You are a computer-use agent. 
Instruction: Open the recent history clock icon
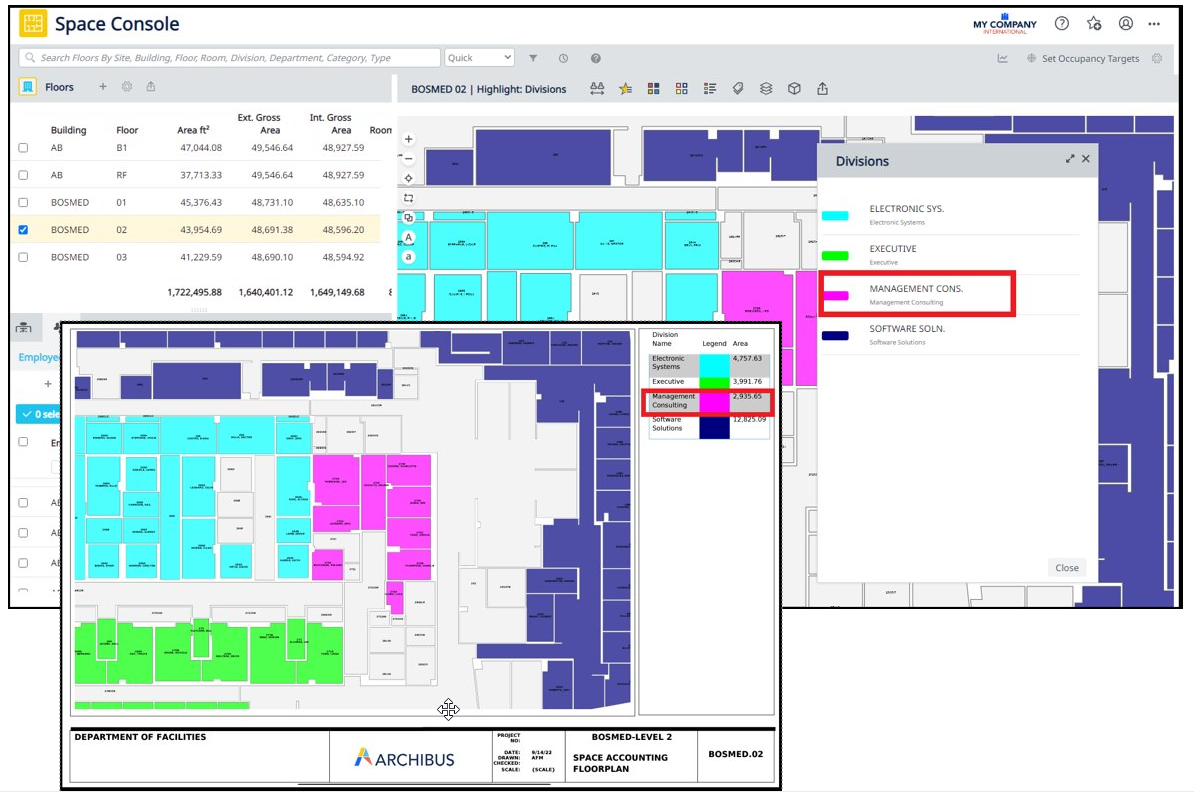click(564, 58)
